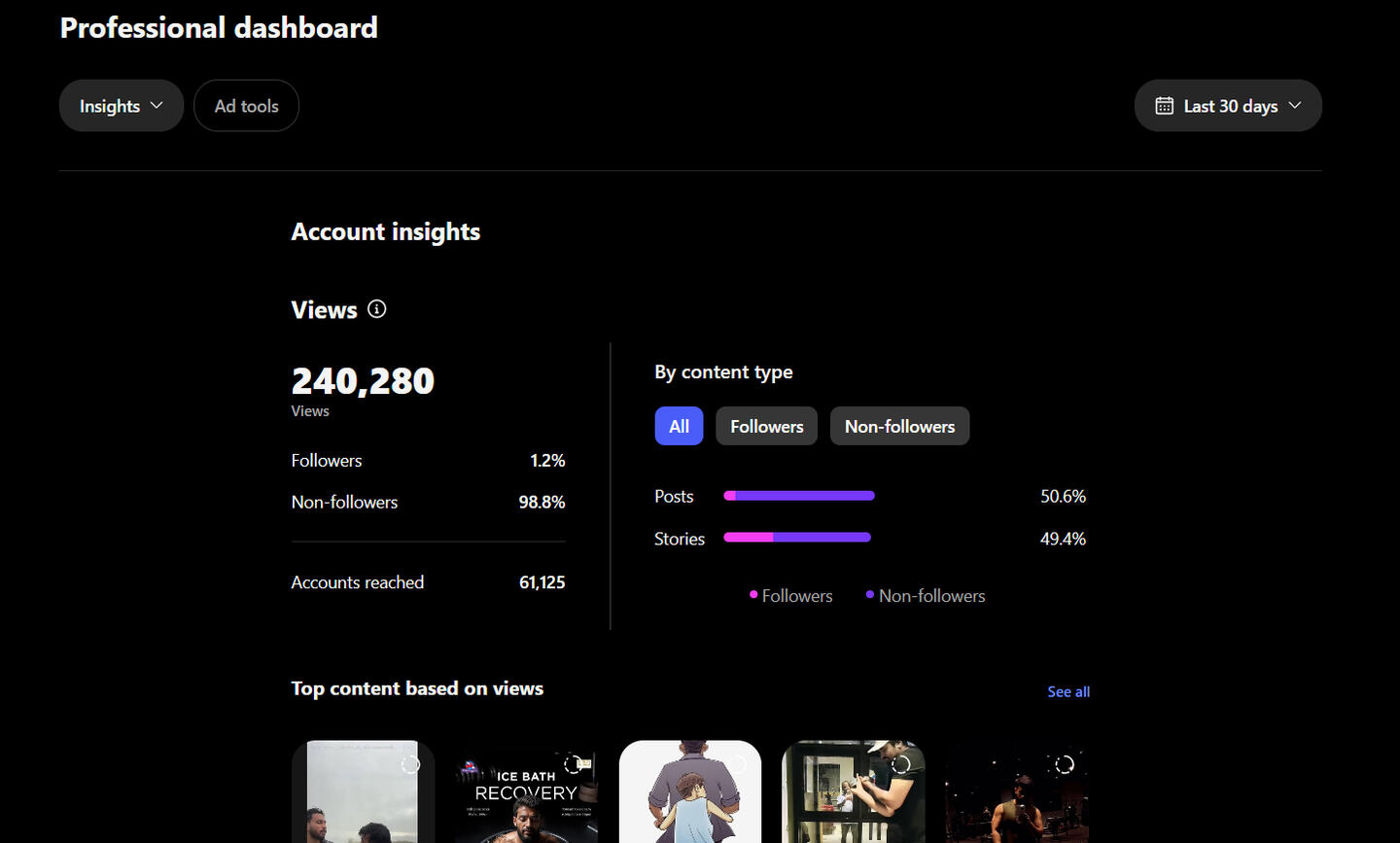Image resolution: width=1400 pixels, height=843 pixels.
Task: Click story ring icon on the first thumbnail
Action: [x=410, y=764]
